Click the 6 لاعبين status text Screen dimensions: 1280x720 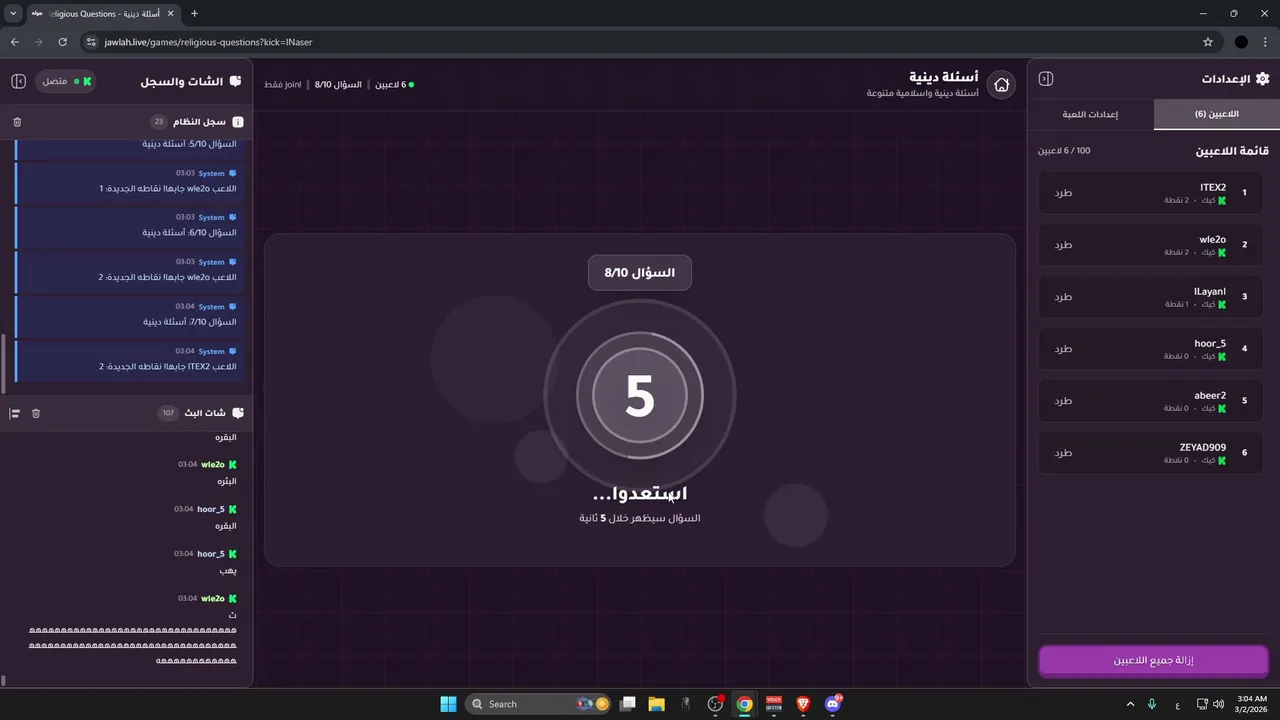tap(390, 85)
